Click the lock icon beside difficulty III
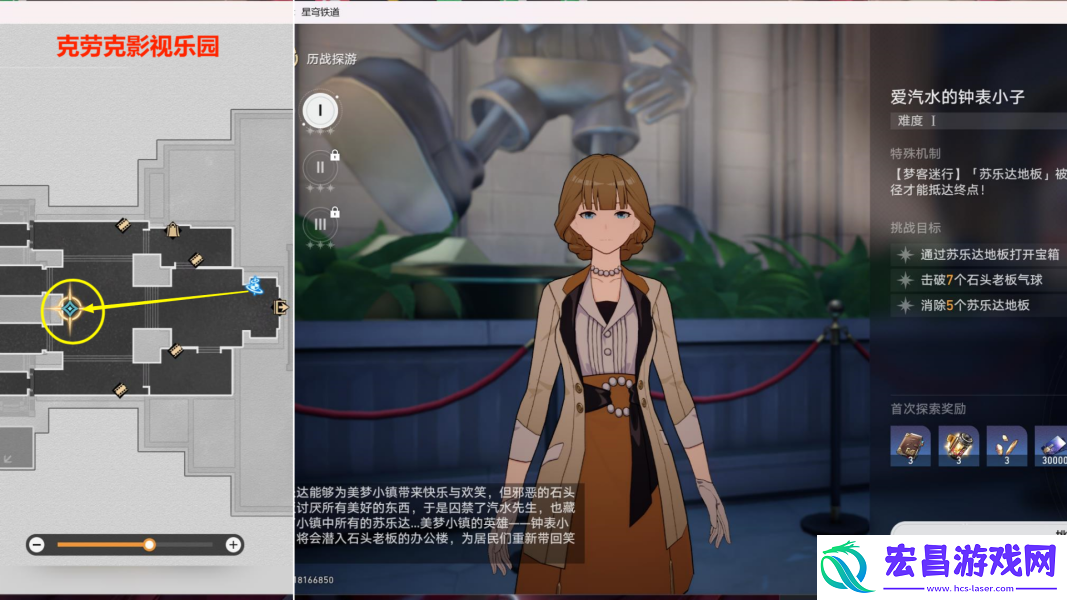 coord(335,212)
